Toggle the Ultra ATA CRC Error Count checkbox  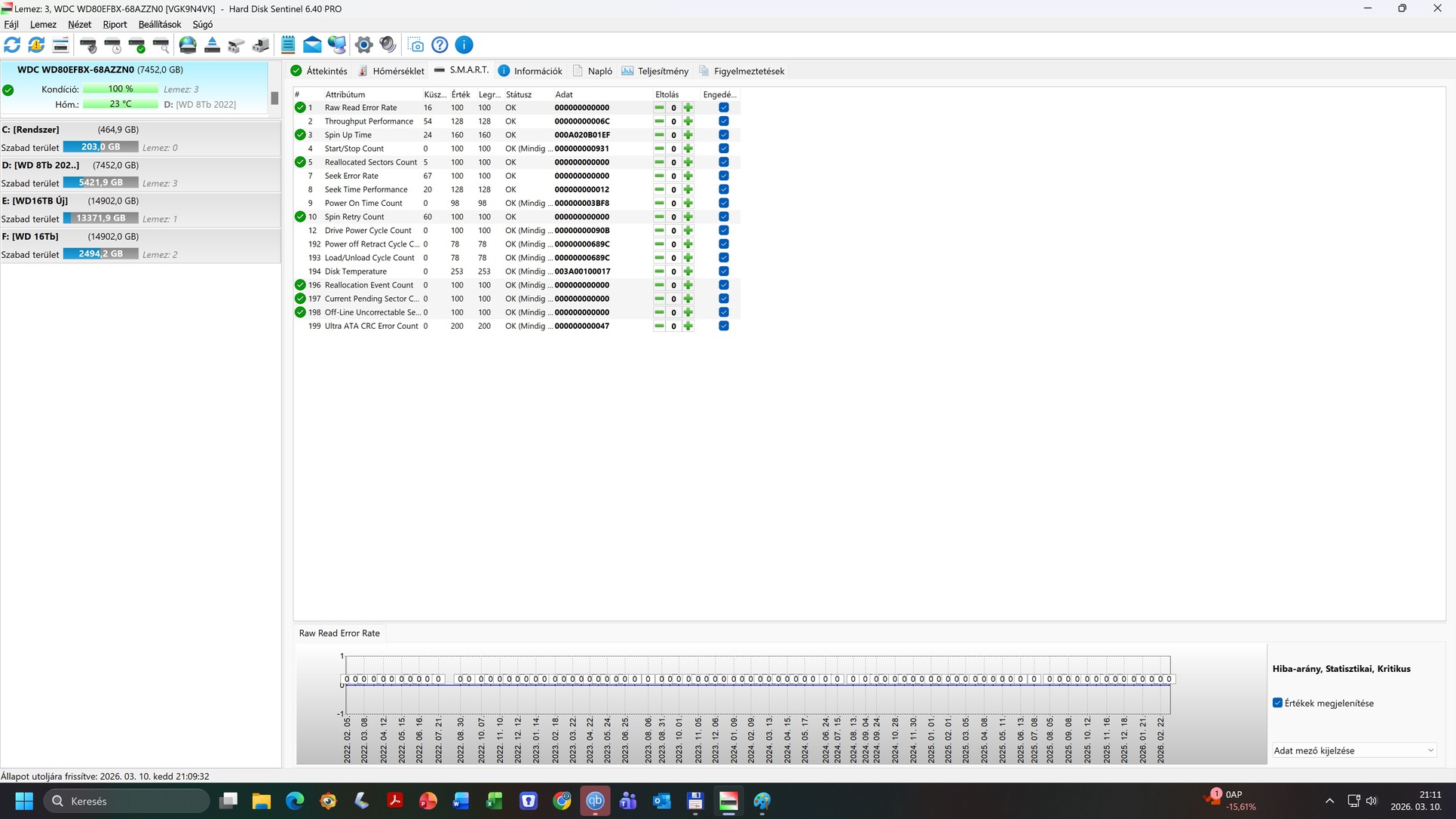tap(723, 326)
